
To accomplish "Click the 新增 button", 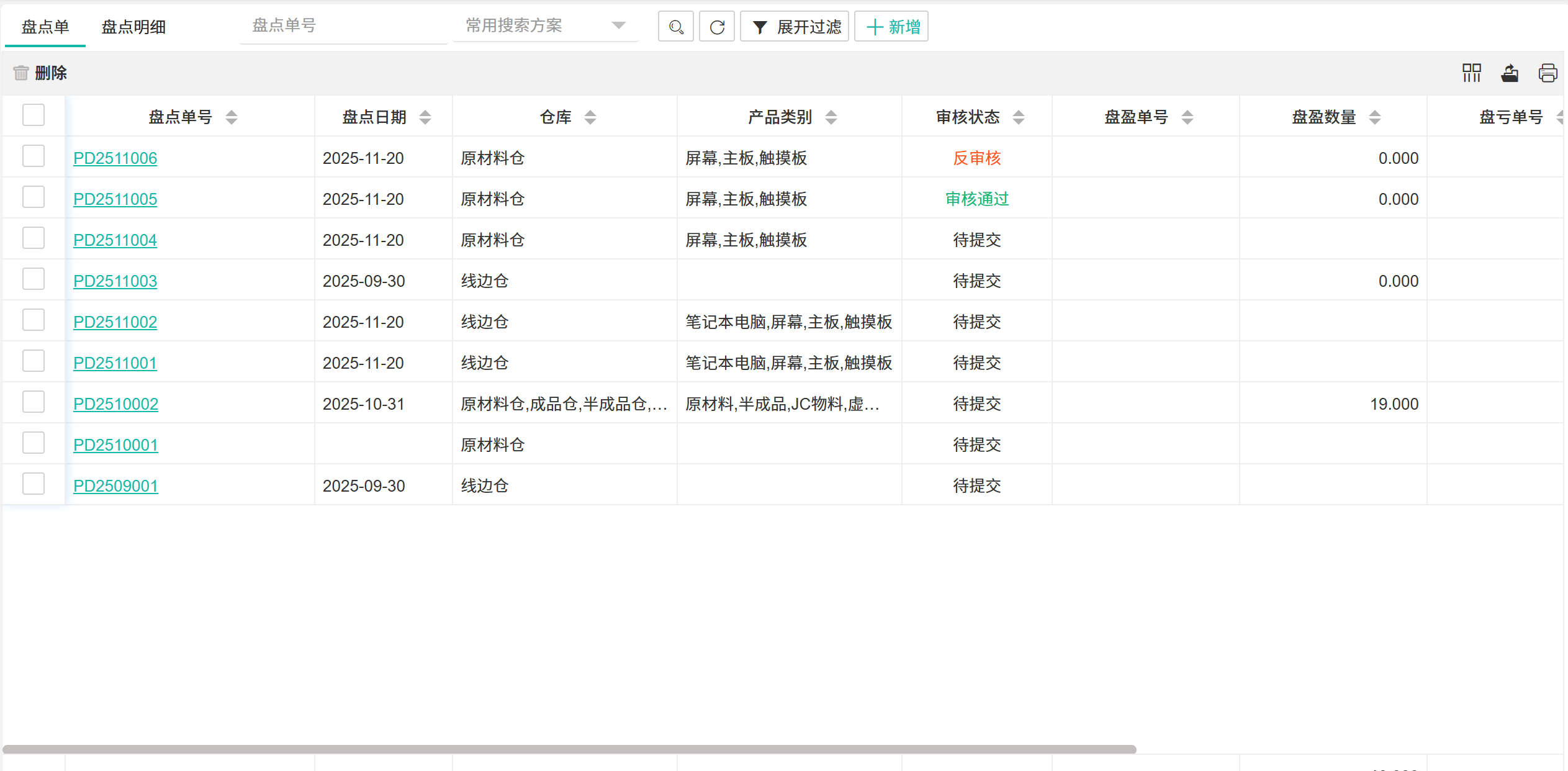I will pyautogui.click(x=891, y=27).
